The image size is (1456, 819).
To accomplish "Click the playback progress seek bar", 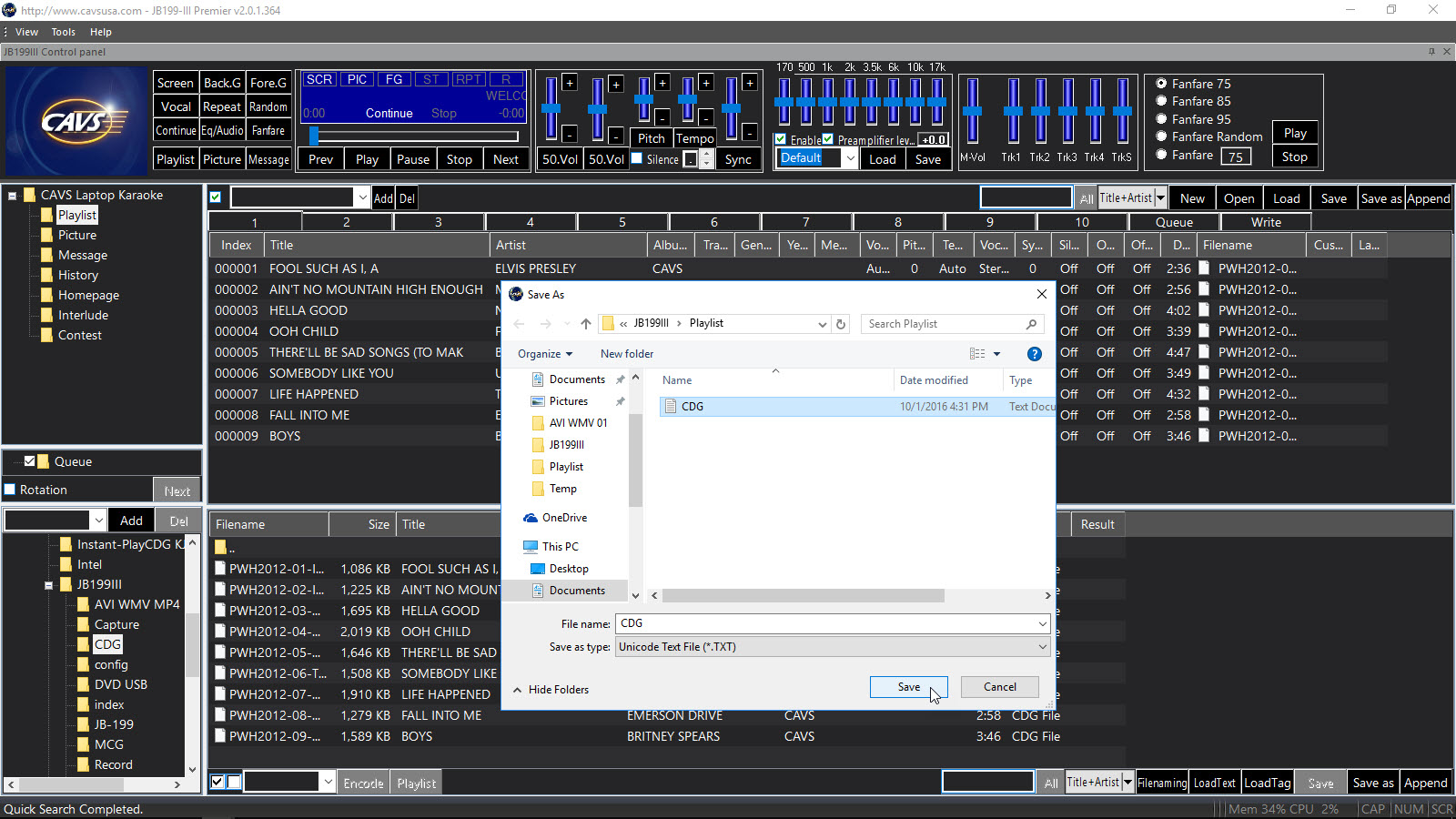I will [x=414, y=136].
